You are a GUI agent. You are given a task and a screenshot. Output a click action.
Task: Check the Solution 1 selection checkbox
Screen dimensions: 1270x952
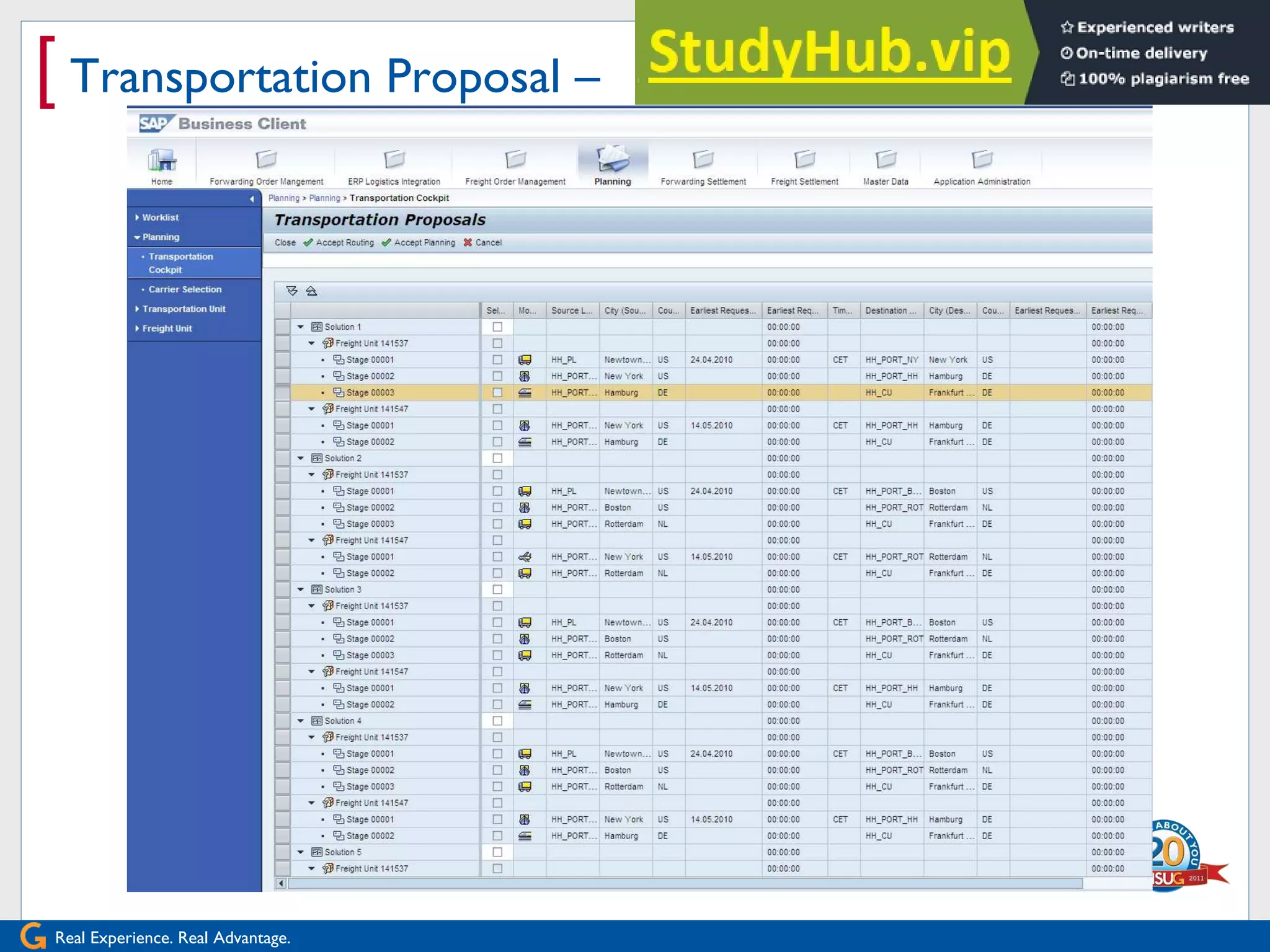pos(497,327)
